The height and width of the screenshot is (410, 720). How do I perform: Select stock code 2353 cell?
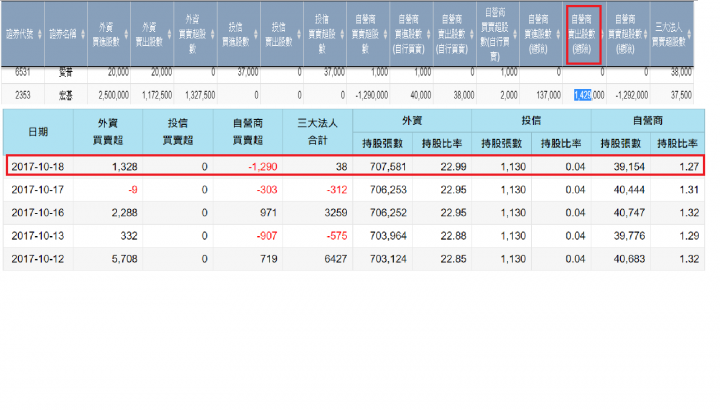[22, 95]
